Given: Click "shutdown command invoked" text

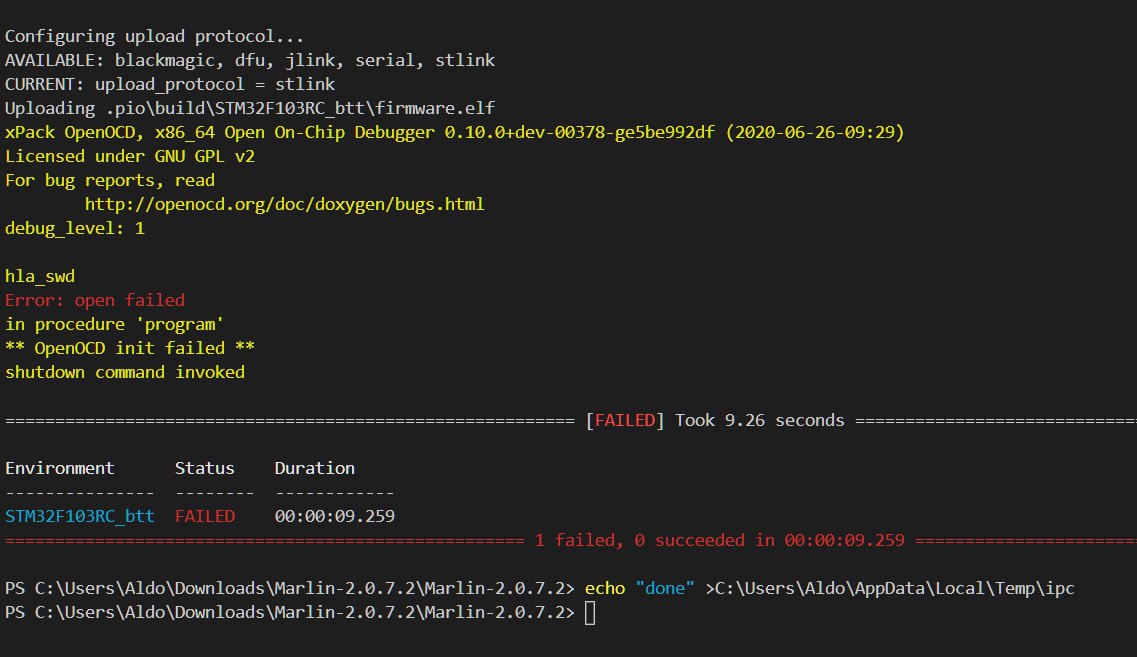Looking at the screenshot, I should 125,372.
